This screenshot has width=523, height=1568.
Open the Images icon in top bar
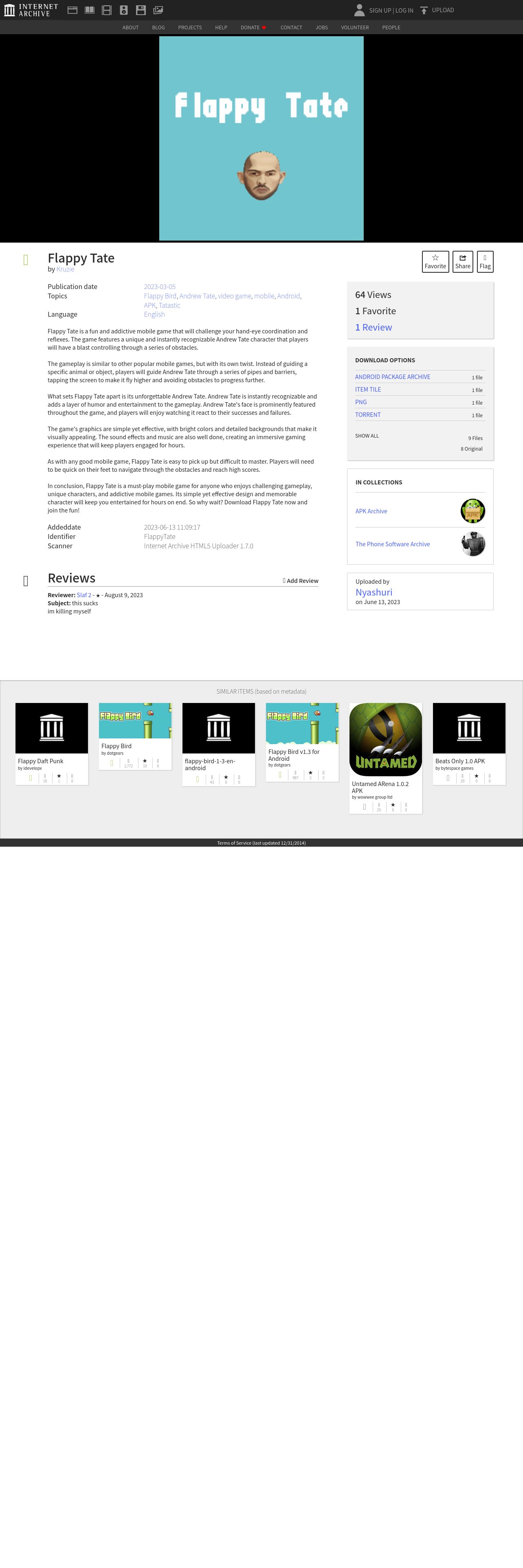click(x=158, y=10)
